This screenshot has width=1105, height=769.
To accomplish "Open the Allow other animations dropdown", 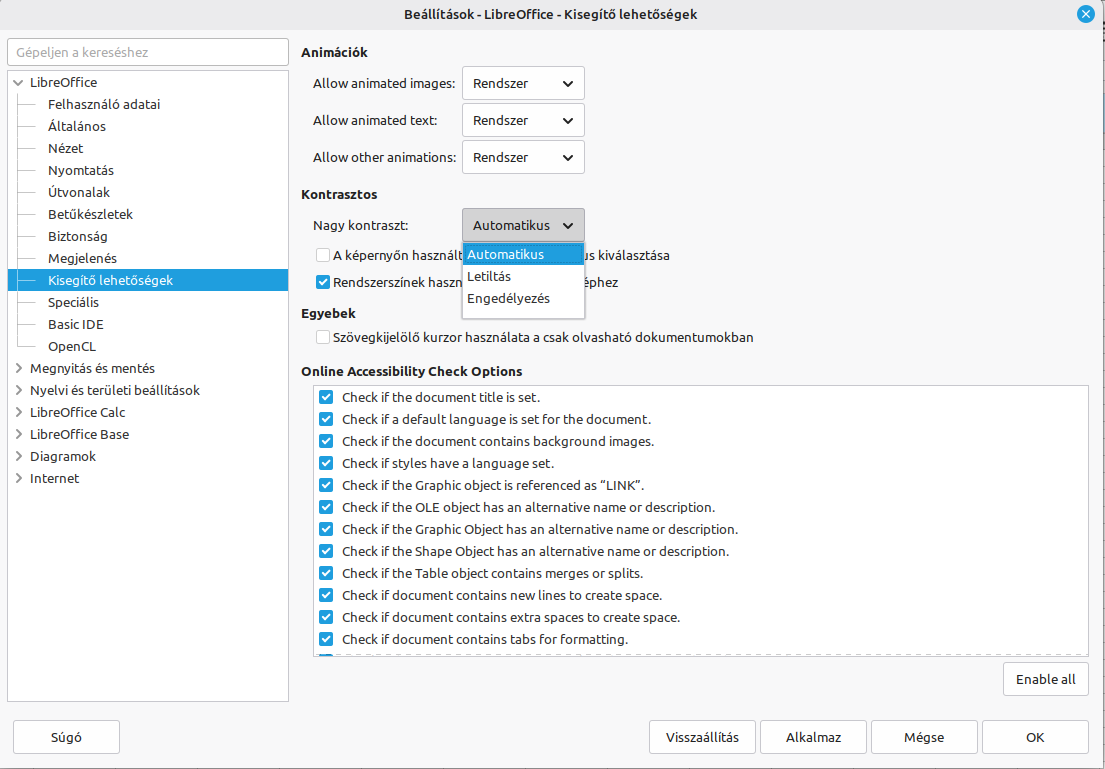I will 523,157.
